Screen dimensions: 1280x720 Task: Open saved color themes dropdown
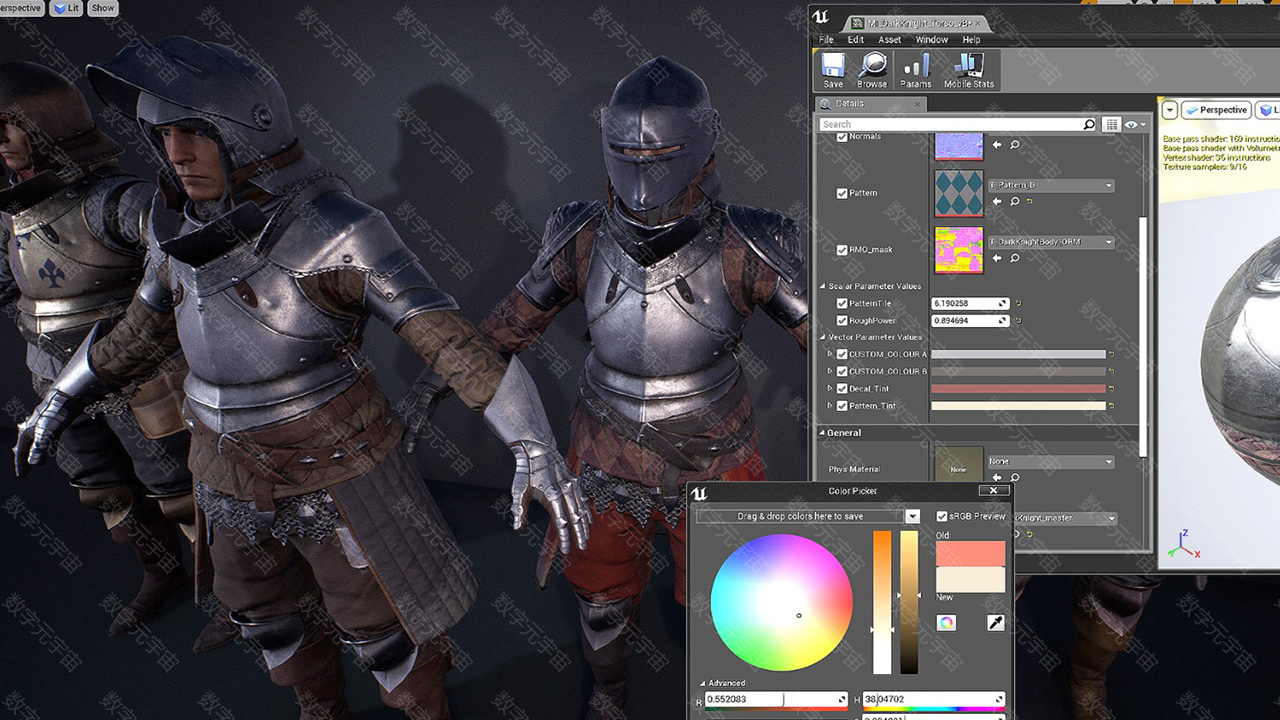(912, 516)
